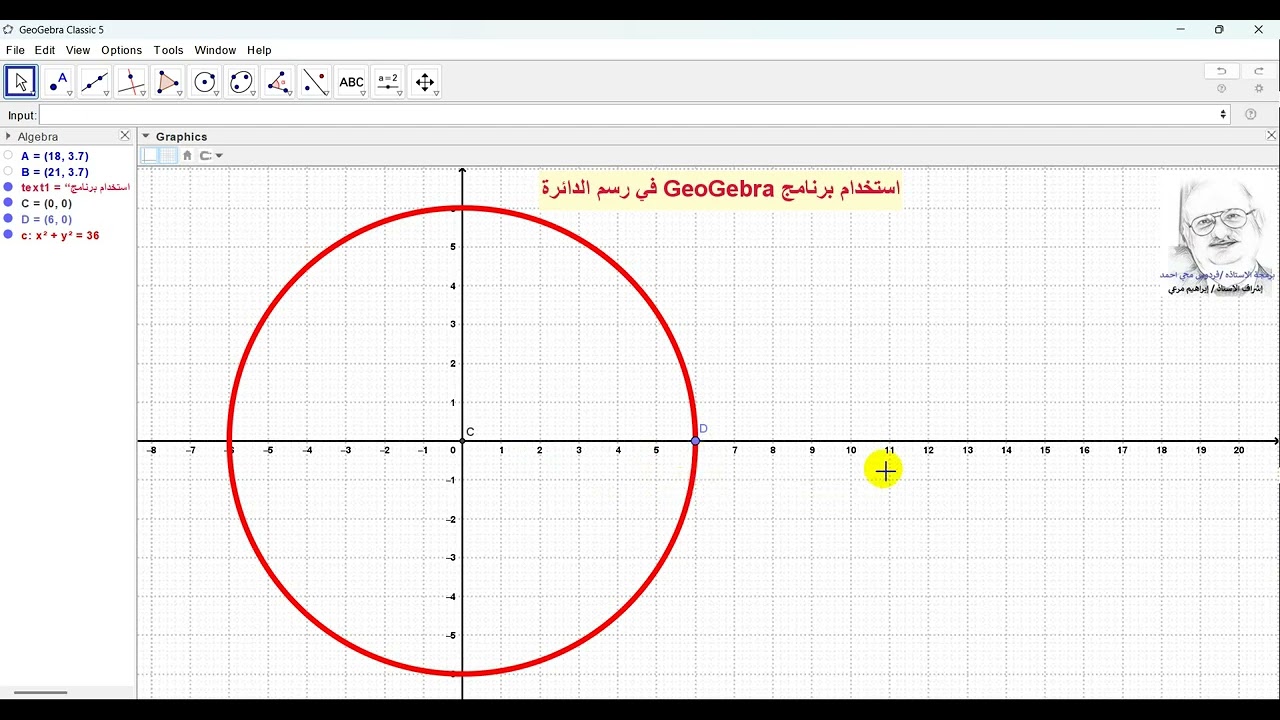Select the Slider a=2 tool
Viewport: 1280px width, 720px height.
click(388, 82)
